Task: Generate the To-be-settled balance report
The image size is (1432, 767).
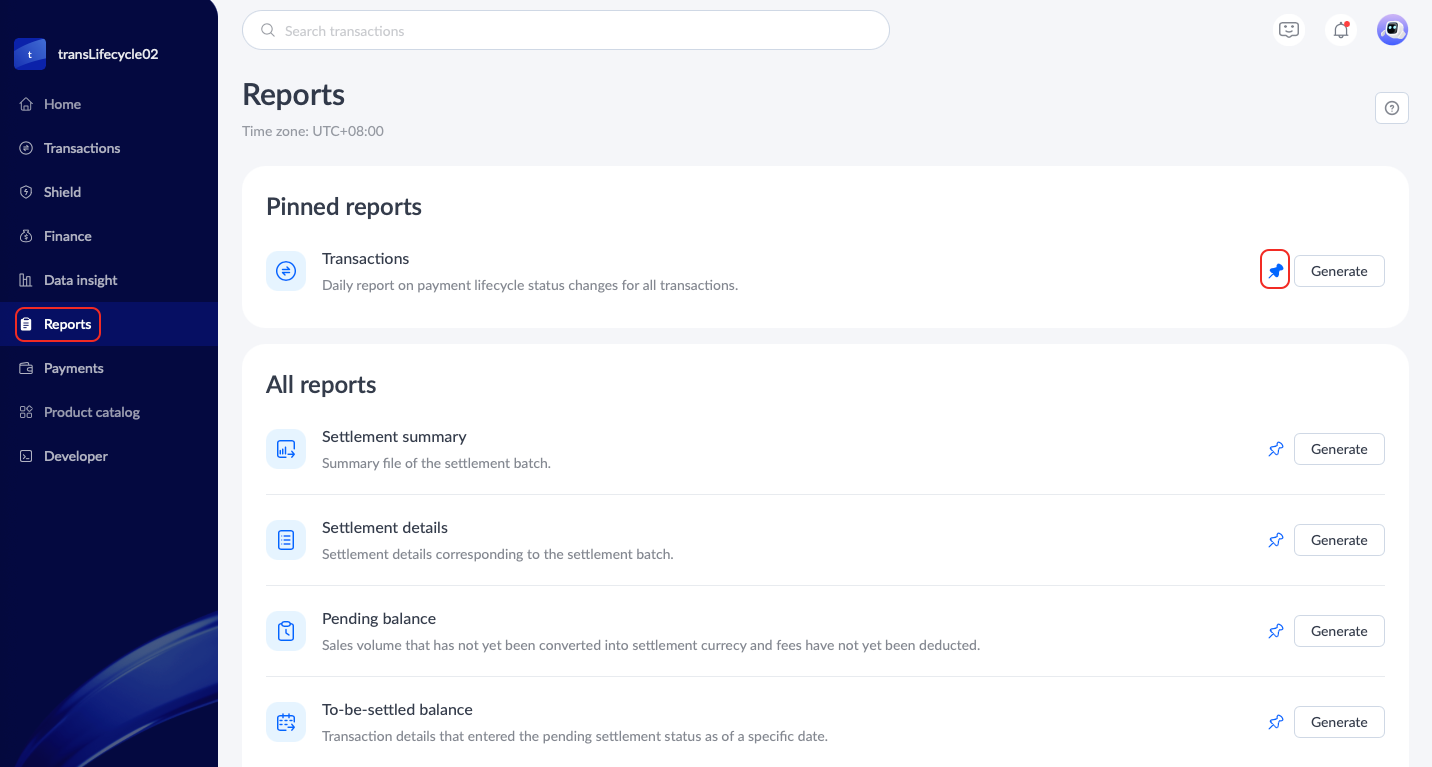Action: 1338,722
